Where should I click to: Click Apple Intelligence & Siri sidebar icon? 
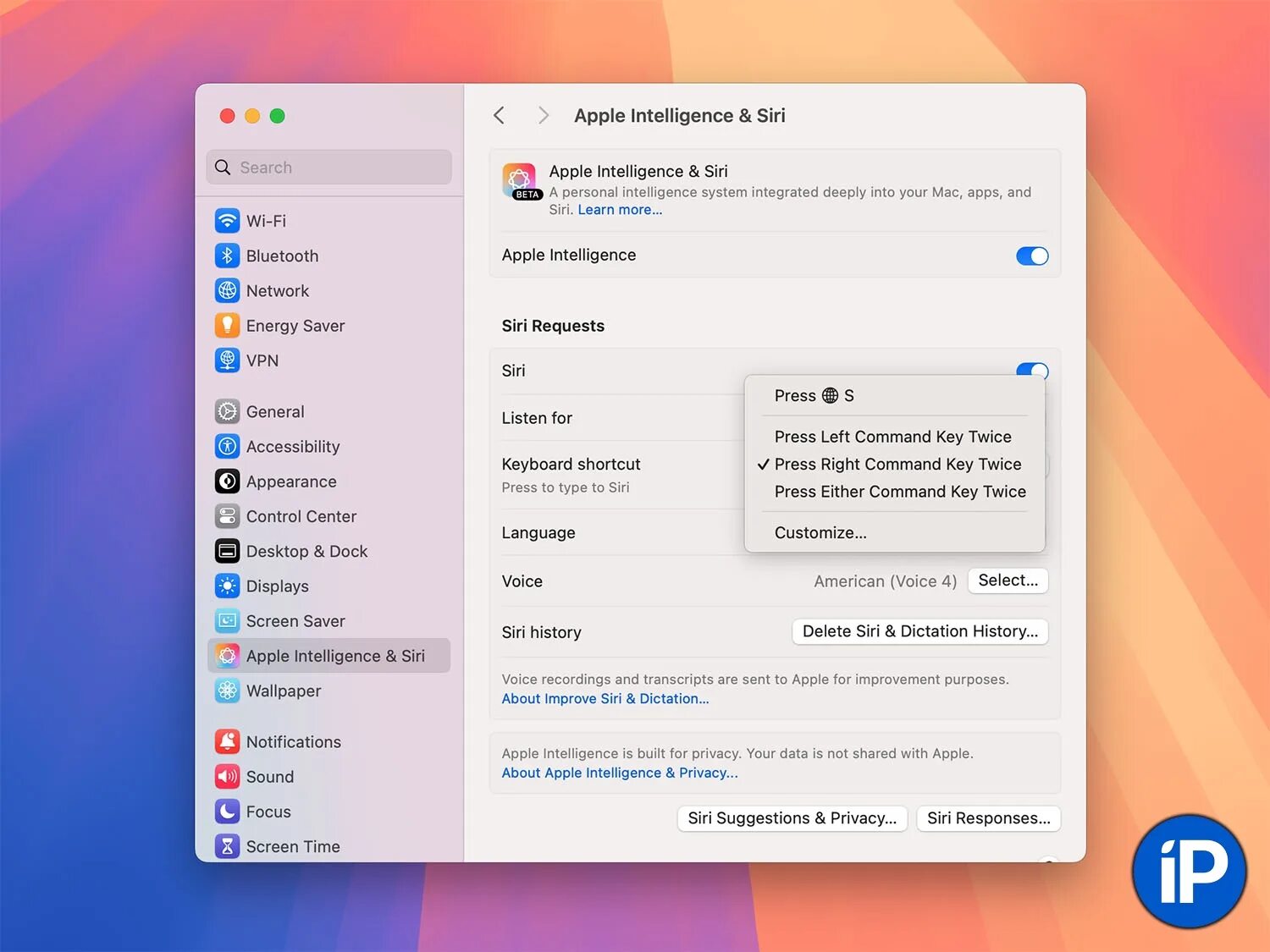tap(227, 656)
